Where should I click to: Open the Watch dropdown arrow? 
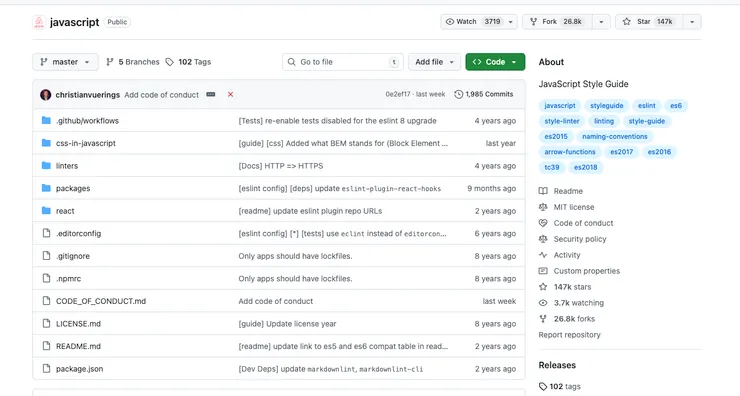pos(511,22)
